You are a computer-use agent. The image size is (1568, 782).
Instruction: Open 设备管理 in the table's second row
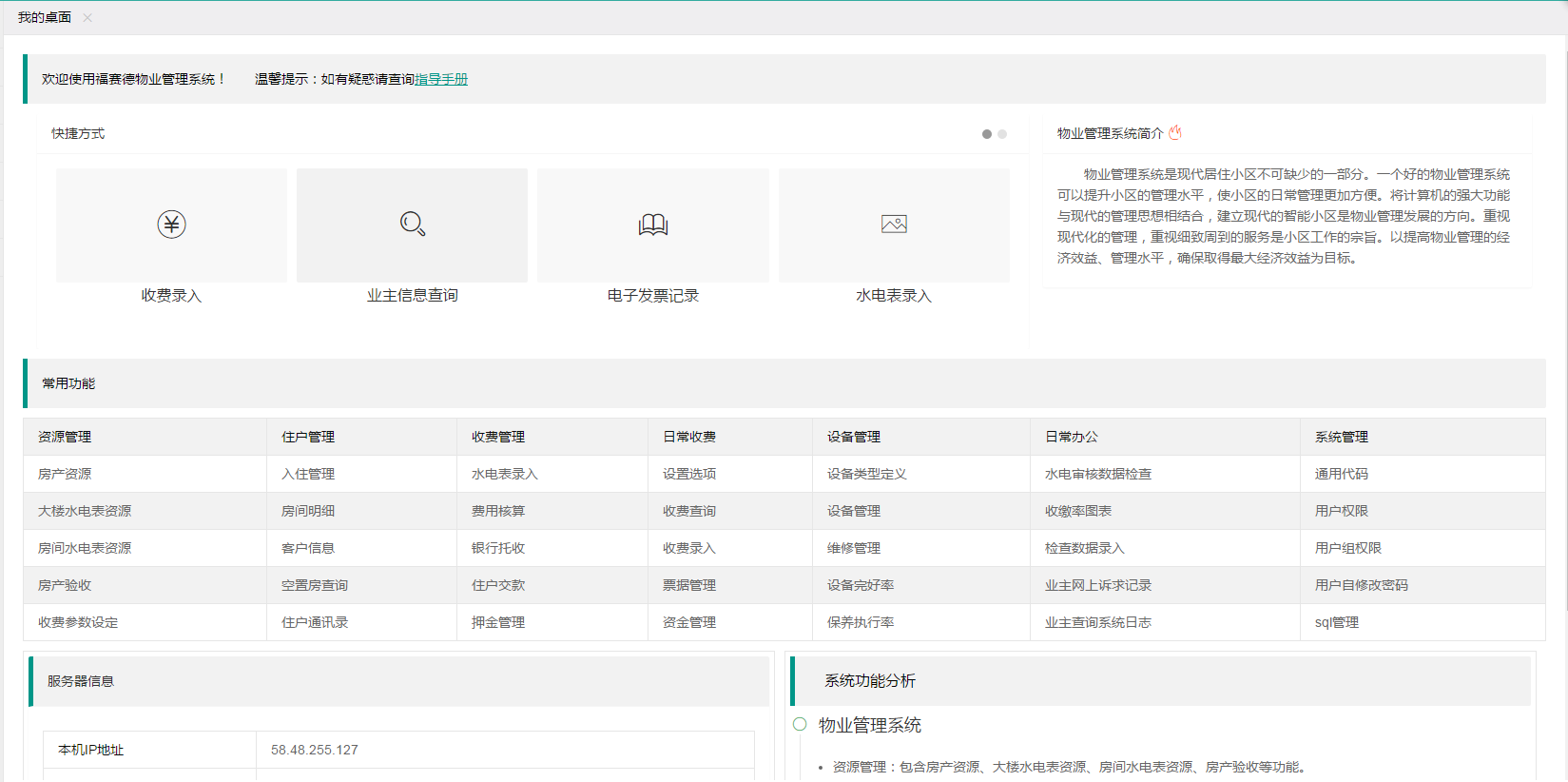pyautogui.click(x=854, y=511)
